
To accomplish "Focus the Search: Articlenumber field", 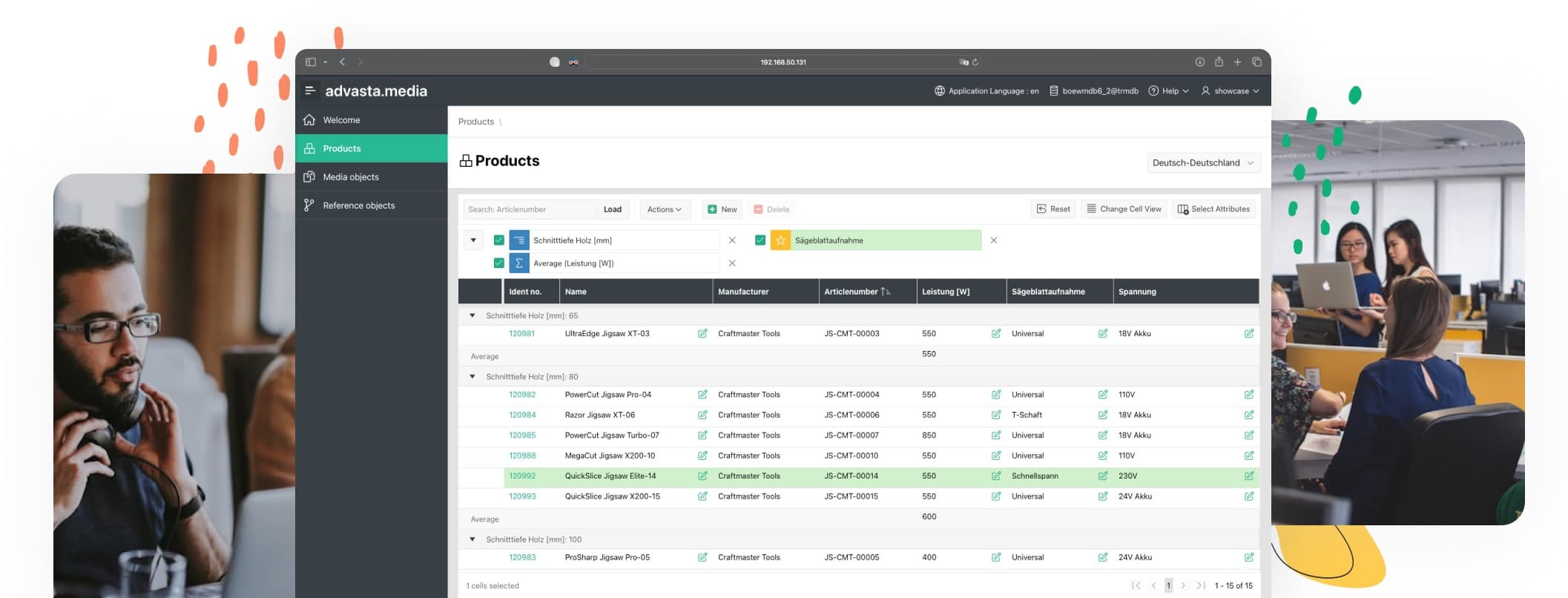I will [x=530, y=209].
